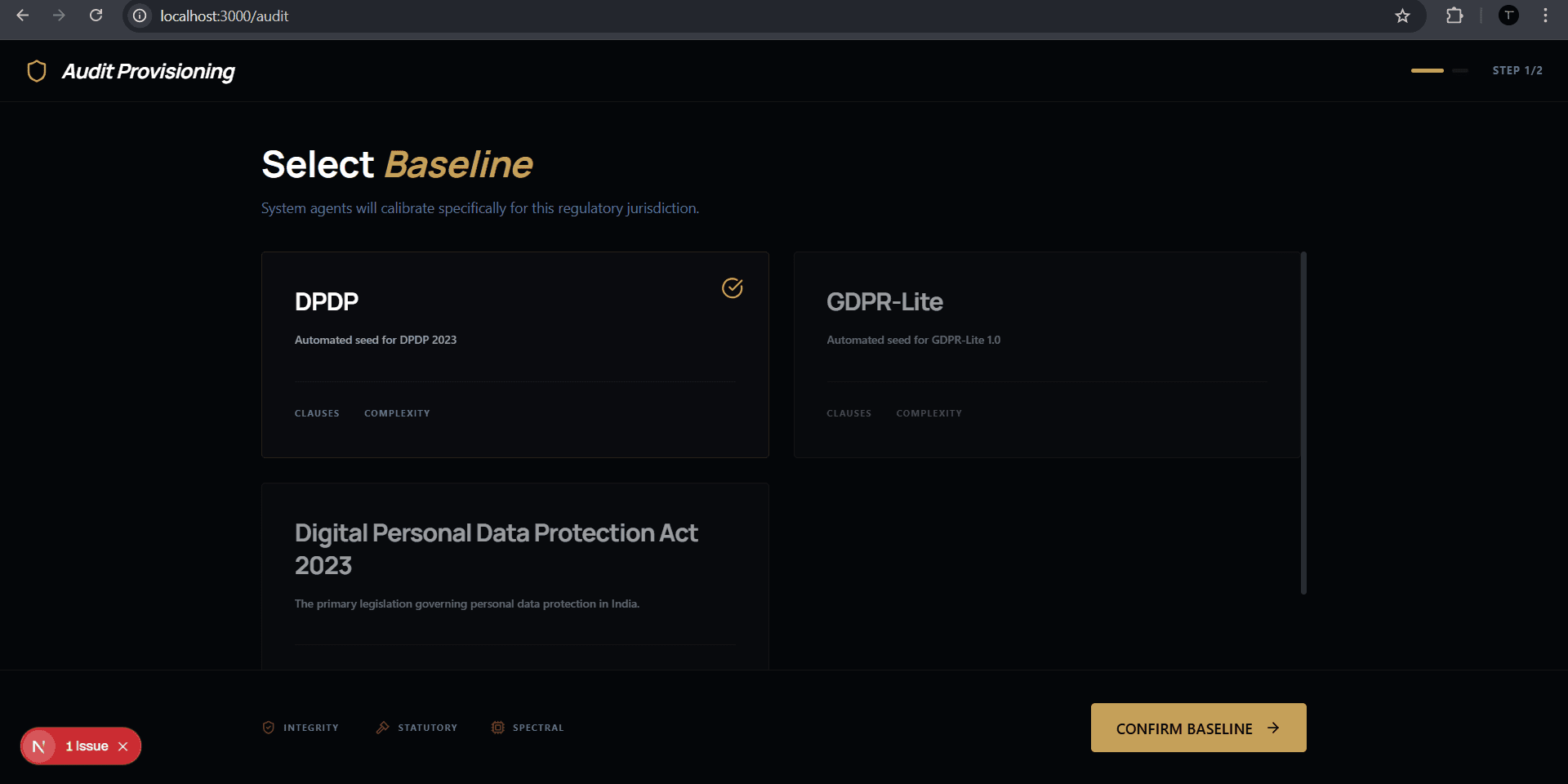Select the GDPR-Lite baseline card
The height and width of the screenshot is (784, 1568).
(1046, 354)
